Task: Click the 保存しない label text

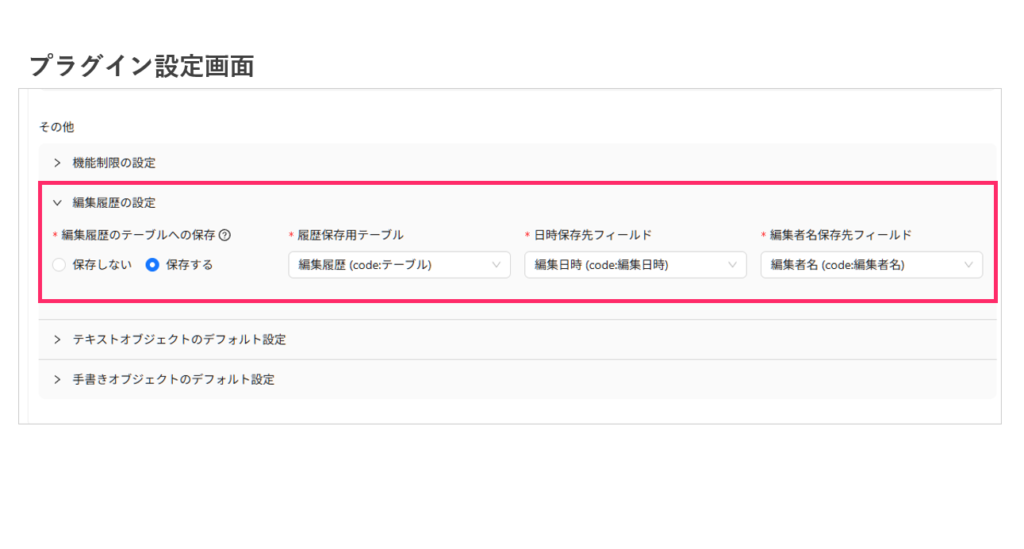Action: point(101,265)
